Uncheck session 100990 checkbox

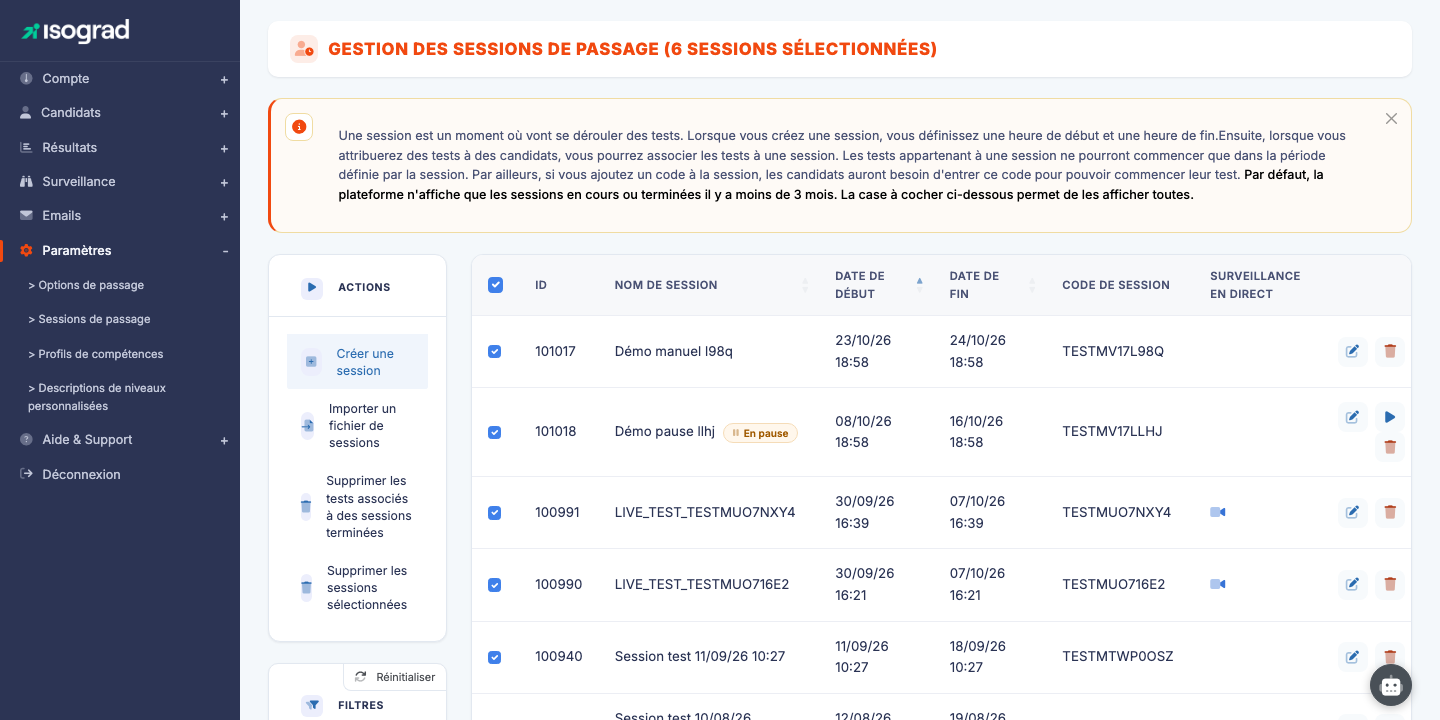coord(494,585)
